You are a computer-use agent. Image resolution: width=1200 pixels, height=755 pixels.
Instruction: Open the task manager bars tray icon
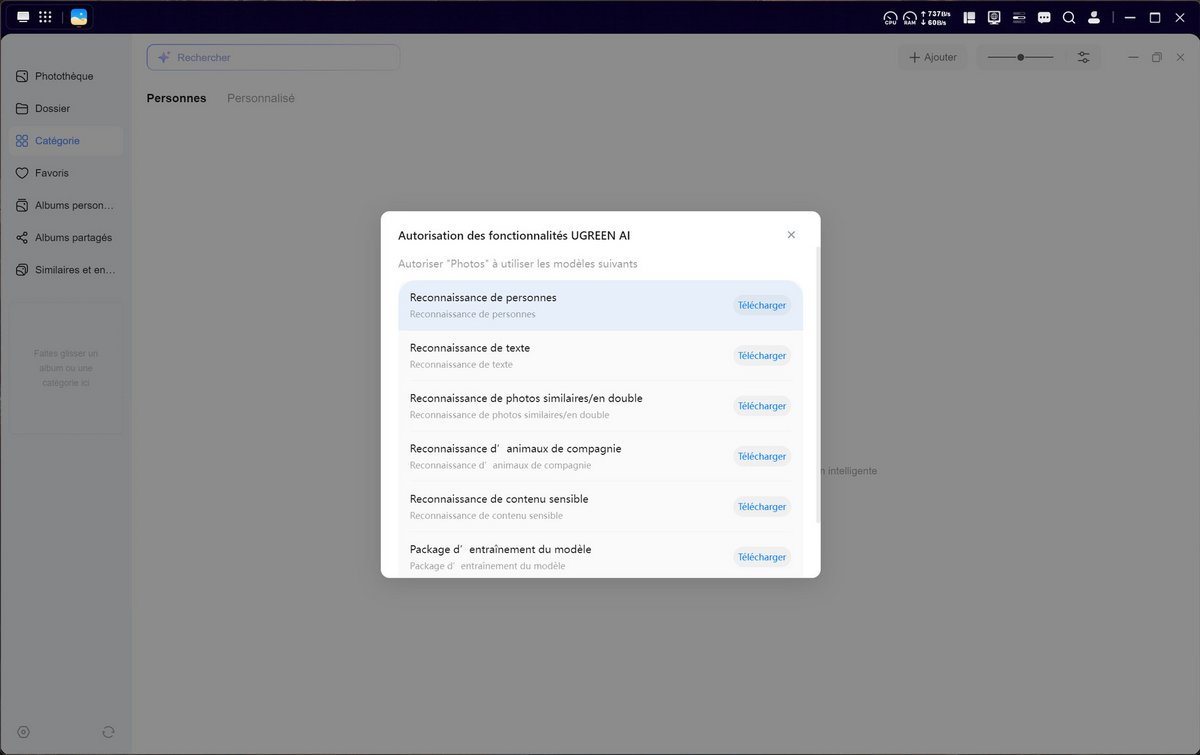1019,17
